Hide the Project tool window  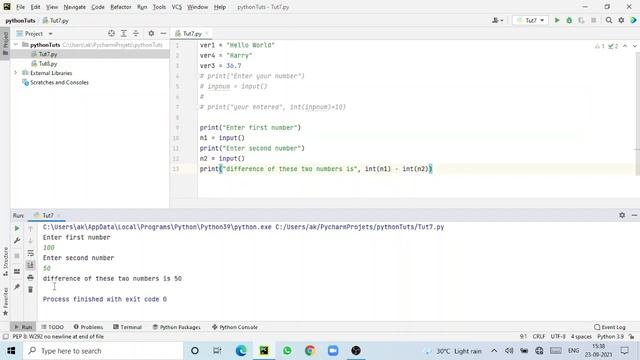click(163, 33)
